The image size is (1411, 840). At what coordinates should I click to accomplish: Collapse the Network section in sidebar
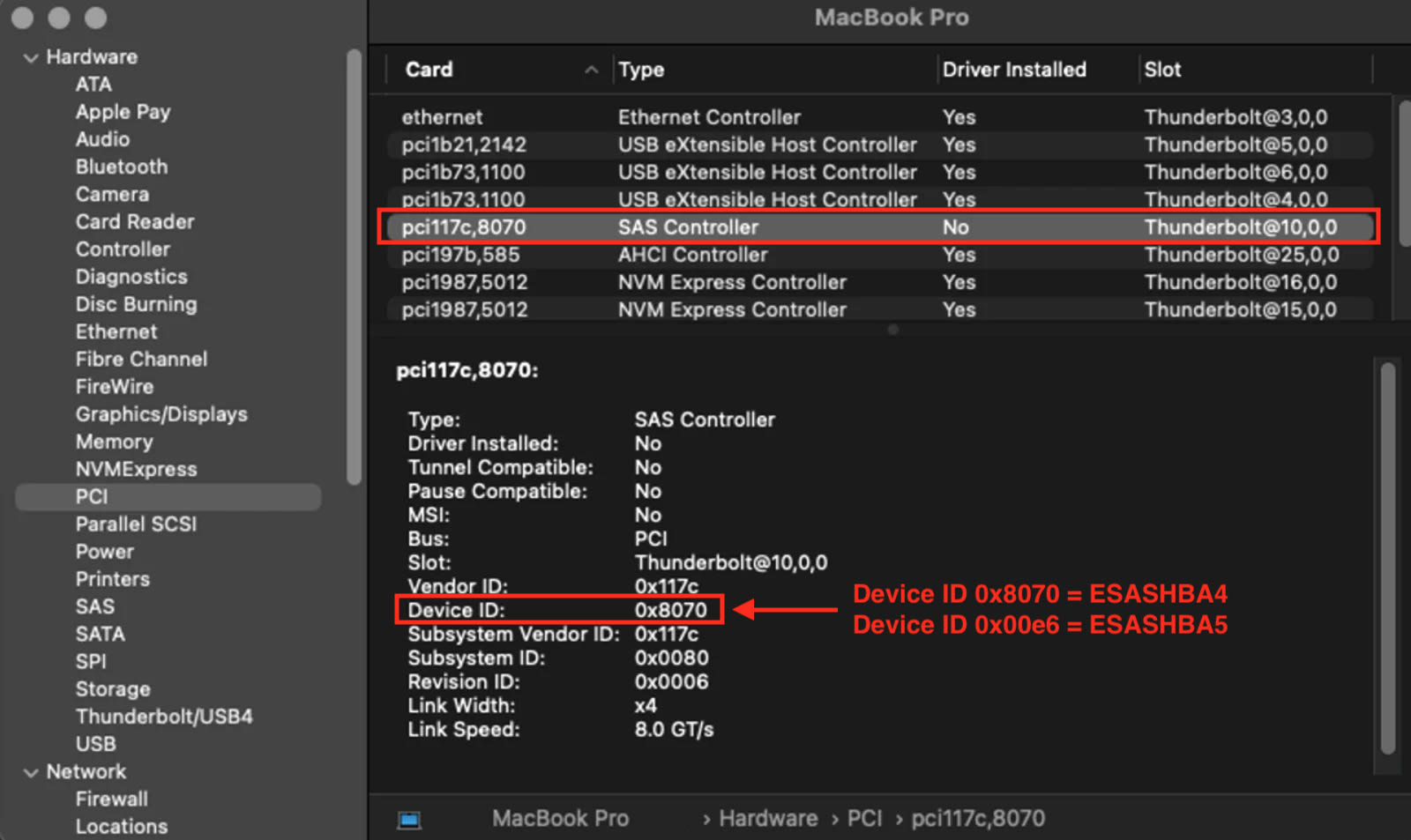pos(31,772)
